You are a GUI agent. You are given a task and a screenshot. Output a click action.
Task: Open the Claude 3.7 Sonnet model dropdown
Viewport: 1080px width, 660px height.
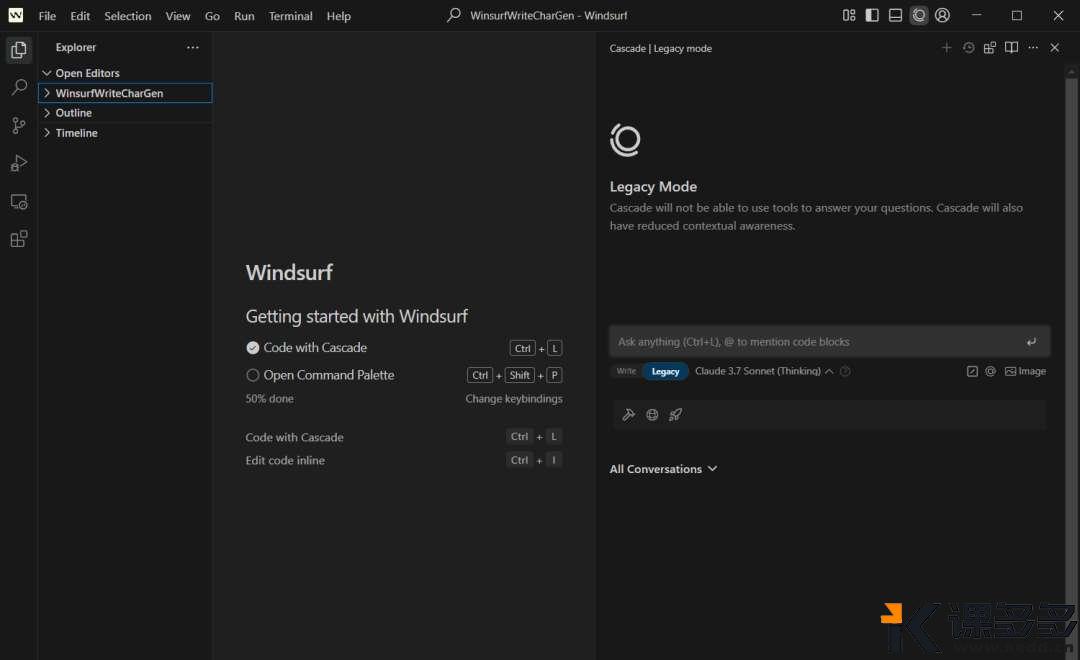pos(764,371)
